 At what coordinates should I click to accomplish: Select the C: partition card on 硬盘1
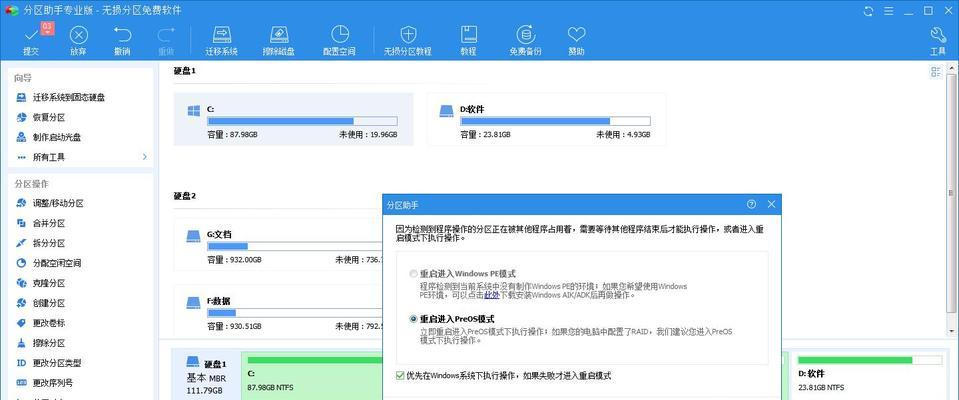pos(294,119)
